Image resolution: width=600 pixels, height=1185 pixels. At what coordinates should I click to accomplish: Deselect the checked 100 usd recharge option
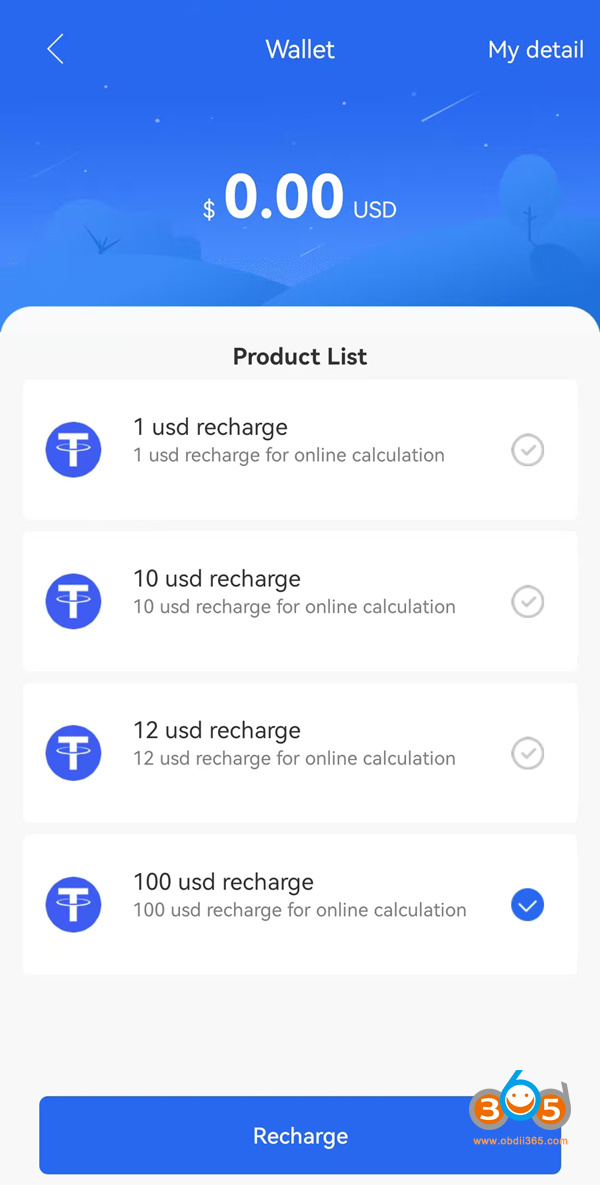point(528,905)
